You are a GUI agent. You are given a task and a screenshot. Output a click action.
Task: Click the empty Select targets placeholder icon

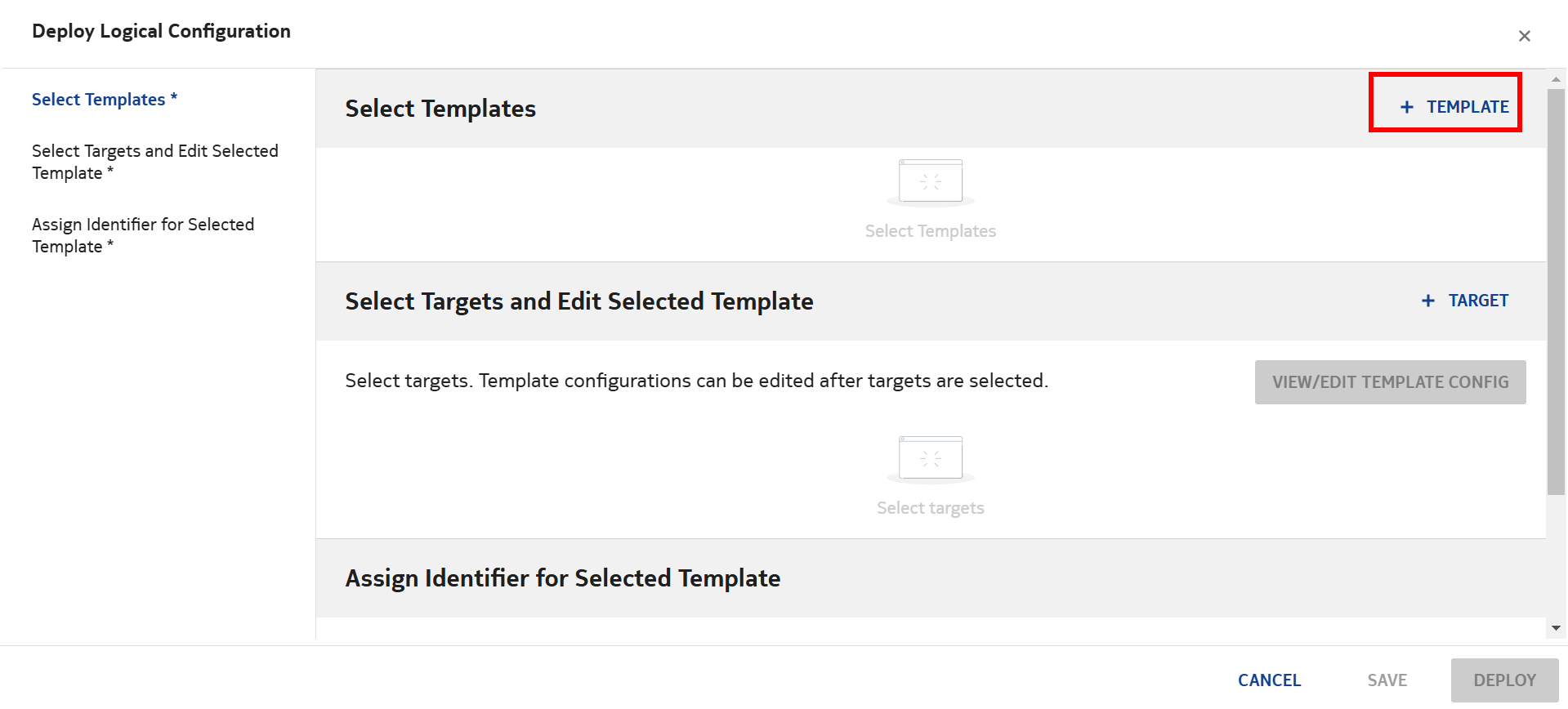[930, 458]
